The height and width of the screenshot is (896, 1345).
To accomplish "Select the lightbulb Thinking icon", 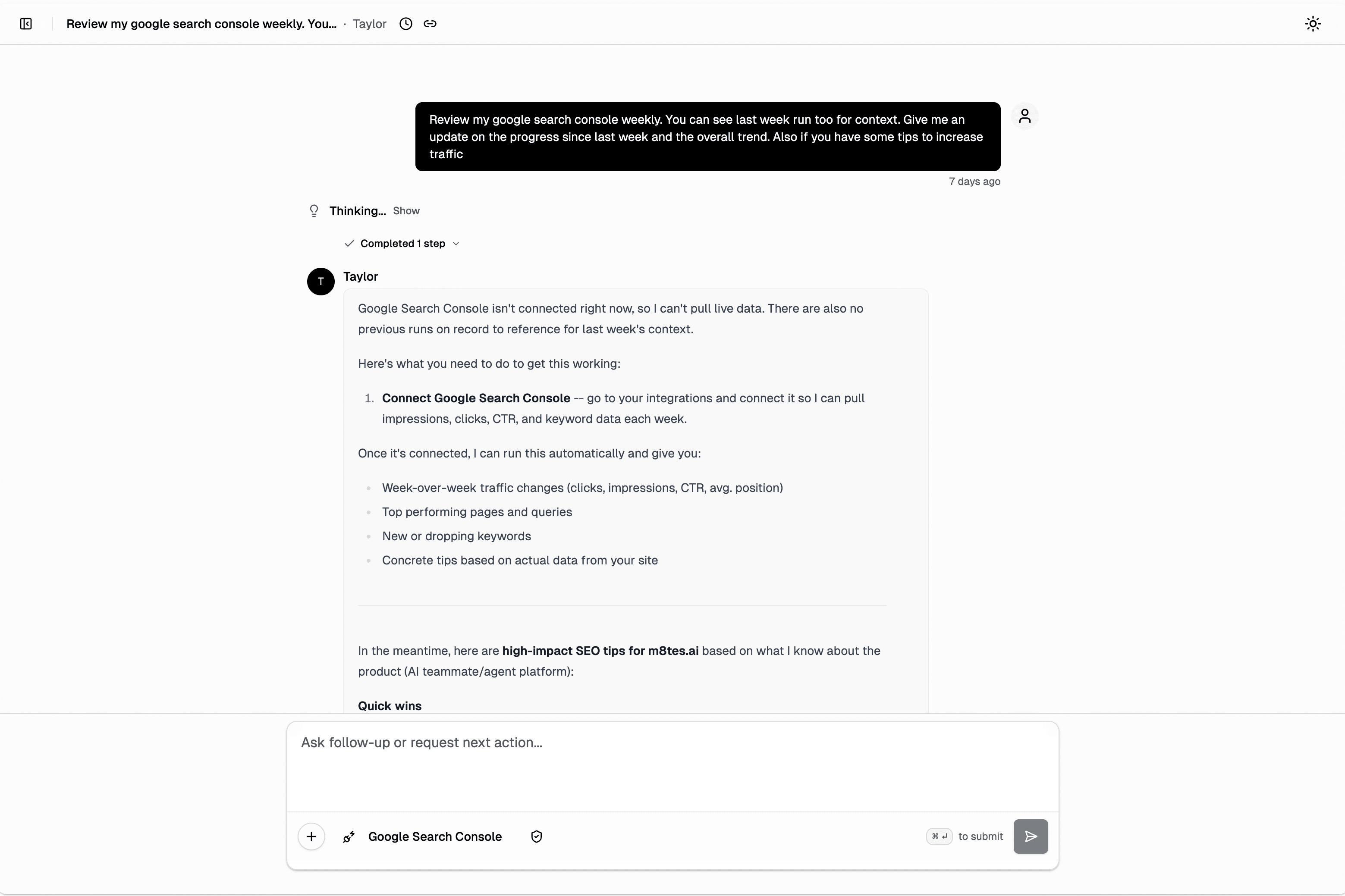I will (314, 210).
